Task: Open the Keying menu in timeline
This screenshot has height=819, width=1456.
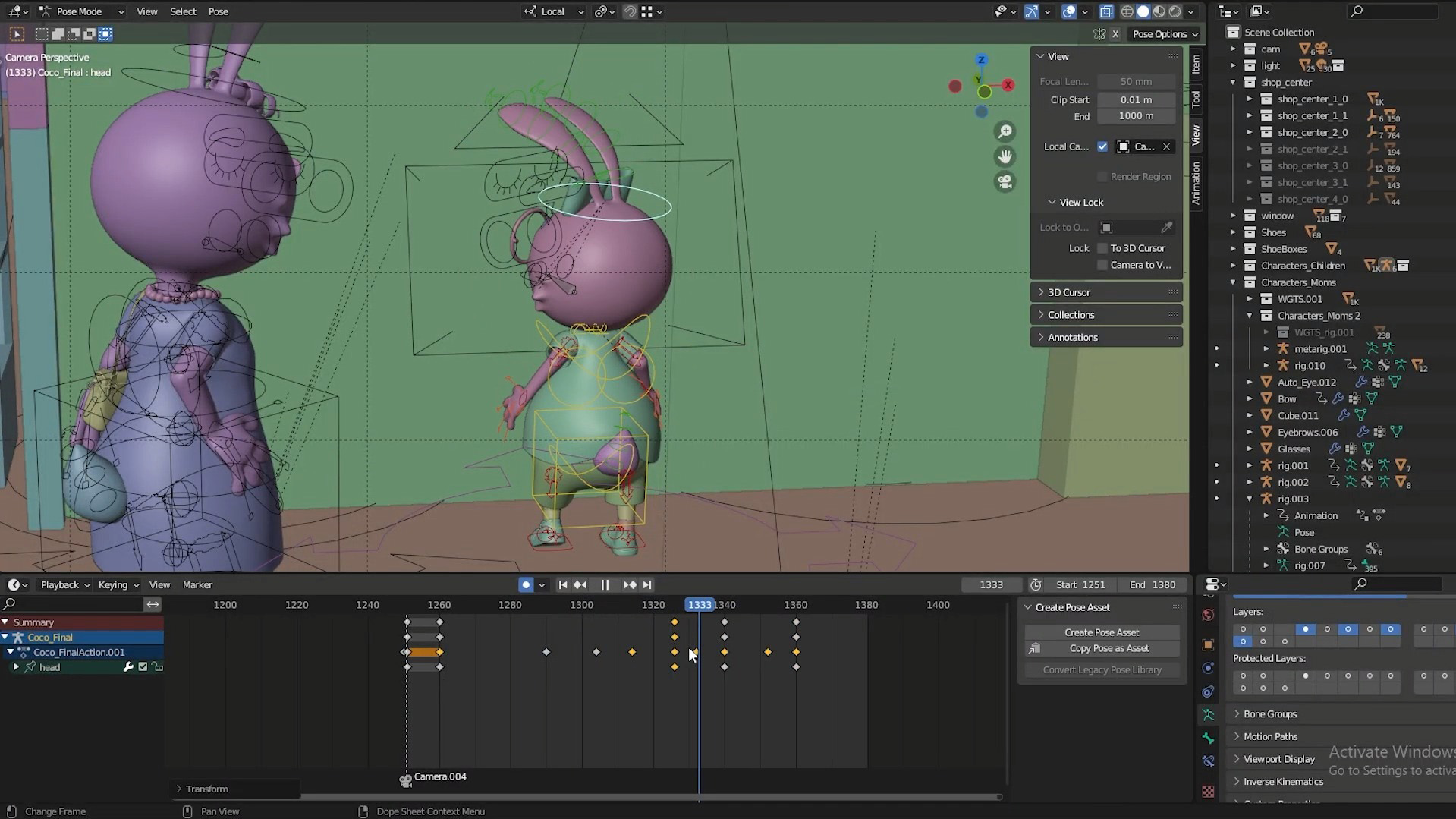Action: point(118,585)
